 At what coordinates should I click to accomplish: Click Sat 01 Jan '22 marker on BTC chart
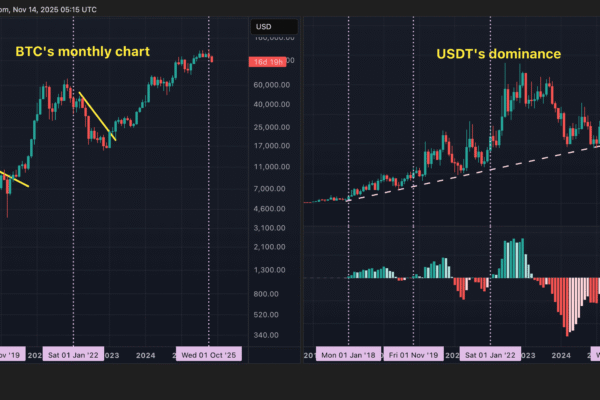(74, 355)
